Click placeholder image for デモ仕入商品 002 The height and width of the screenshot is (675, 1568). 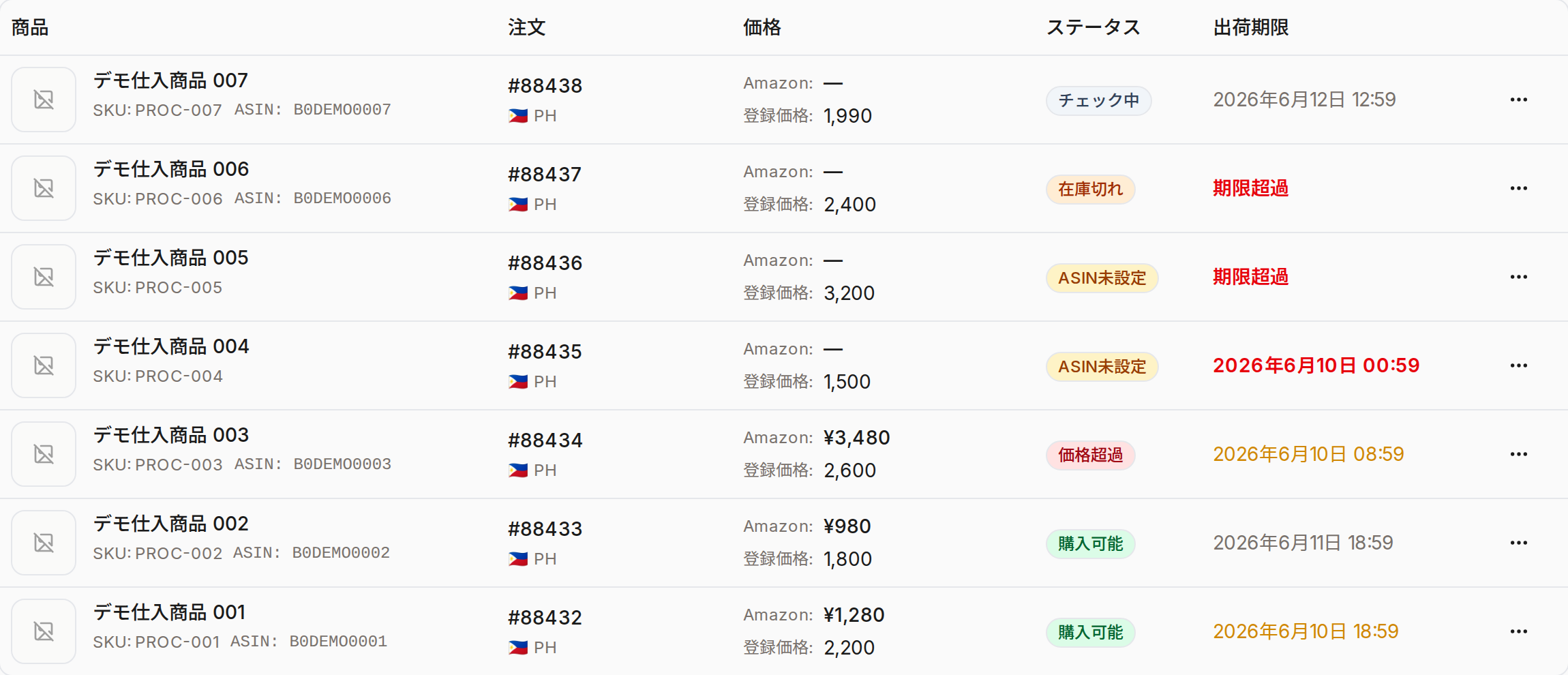coord(44,543)
